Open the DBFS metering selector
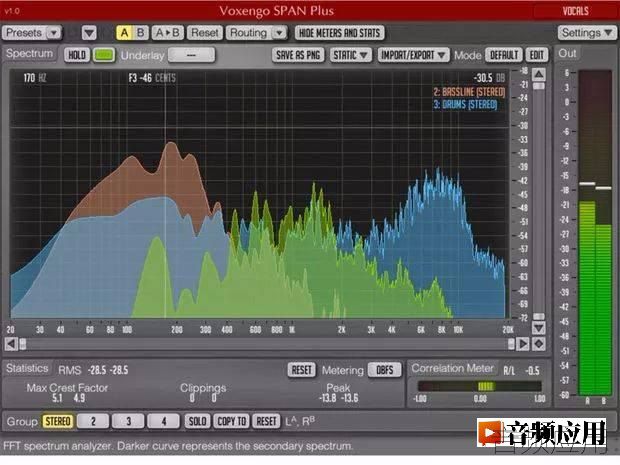Viewport: 620px width, 465px height. pos(384,370)
